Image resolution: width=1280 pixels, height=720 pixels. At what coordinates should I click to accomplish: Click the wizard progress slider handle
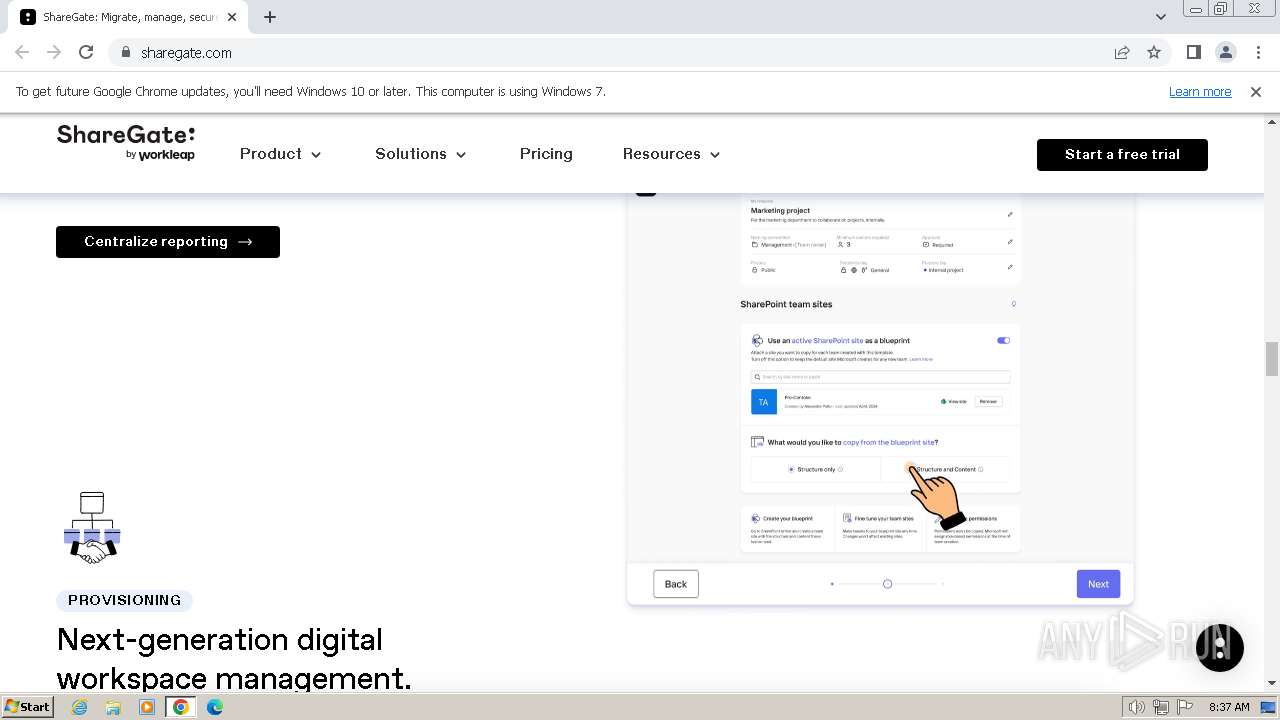coord(887,584)
